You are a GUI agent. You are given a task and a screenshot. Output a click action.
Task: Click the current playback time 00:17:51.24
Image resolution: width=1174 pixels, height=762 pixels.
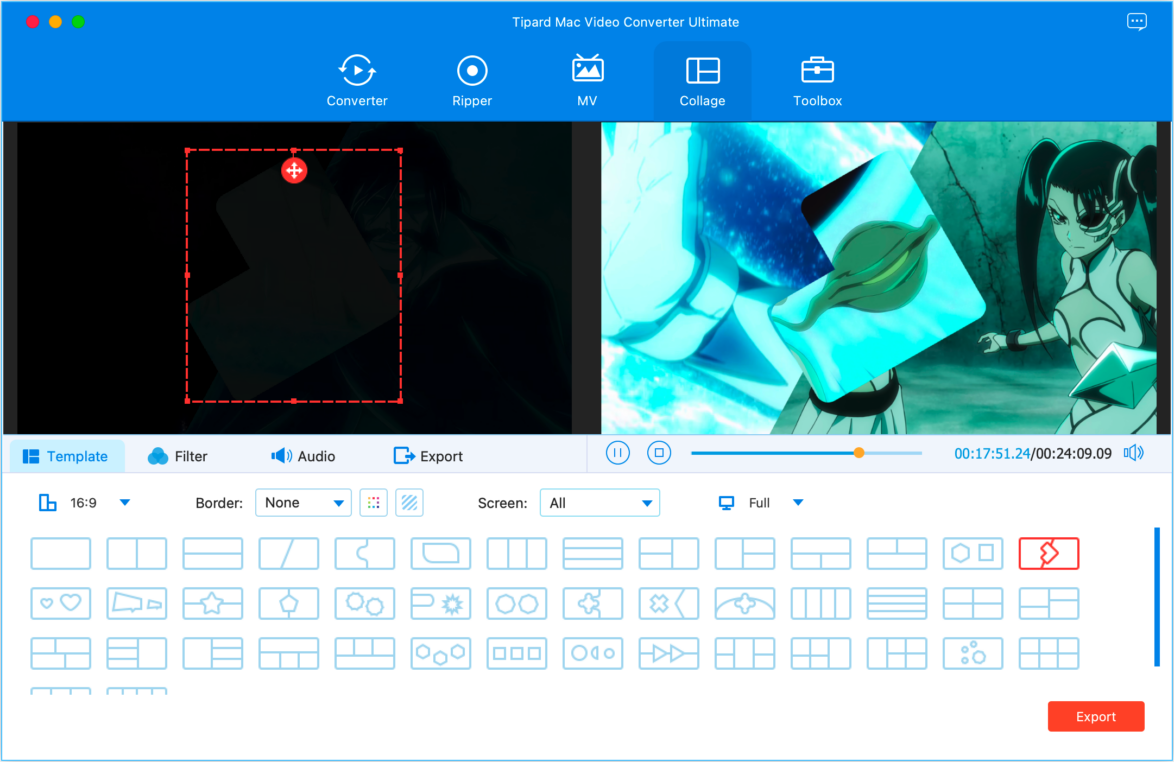[x=992, y=454]
